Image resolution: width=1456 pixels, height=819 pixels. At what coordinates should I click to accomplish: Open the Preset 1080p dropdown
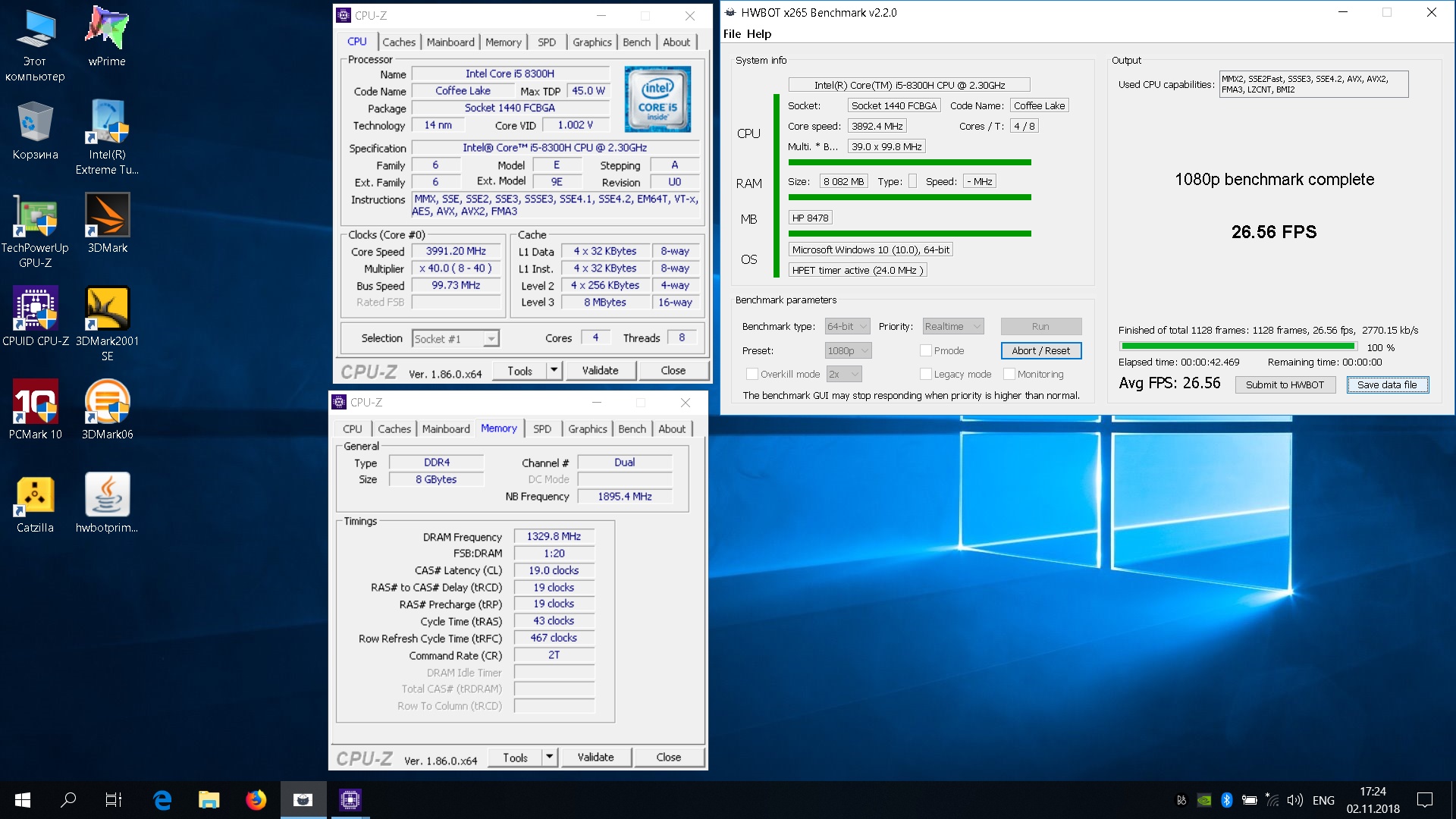(848, 350)
